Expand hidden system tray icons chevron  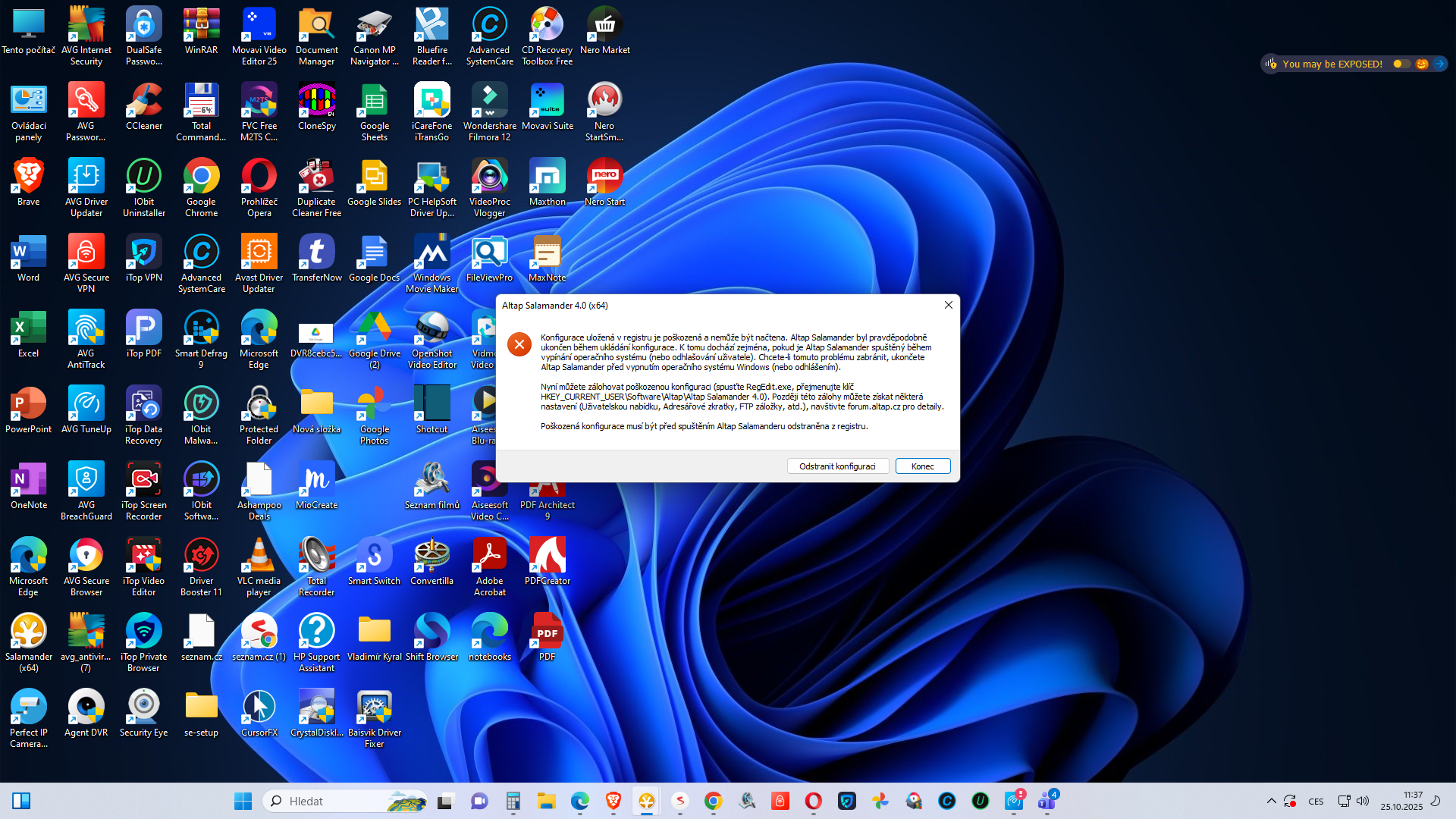point(1271,801)
